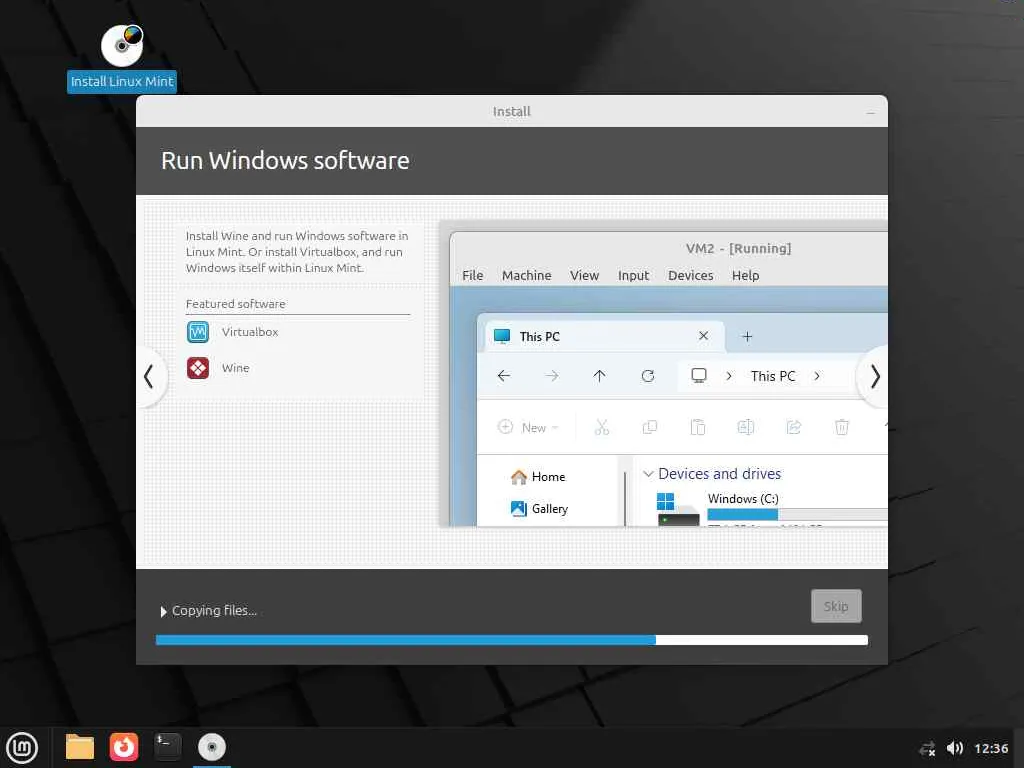Expand the chevron after This PC breadcrumb

pos(817,376)
